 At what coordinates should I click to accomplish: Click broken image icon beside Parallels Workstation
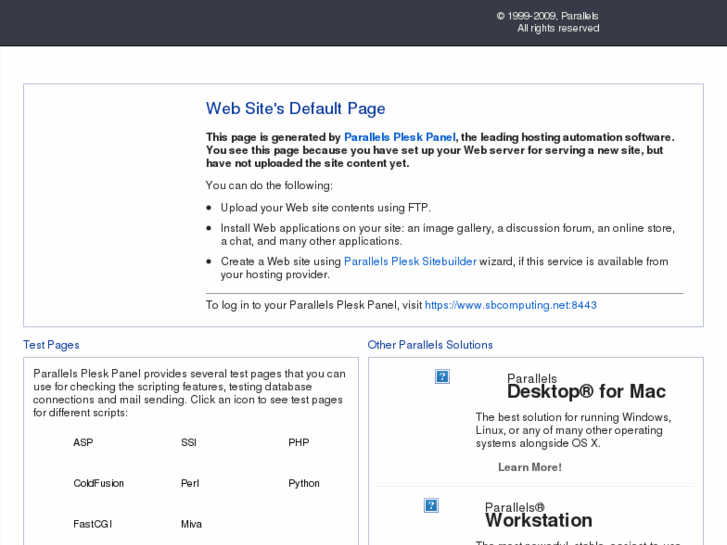pos(431,506)
